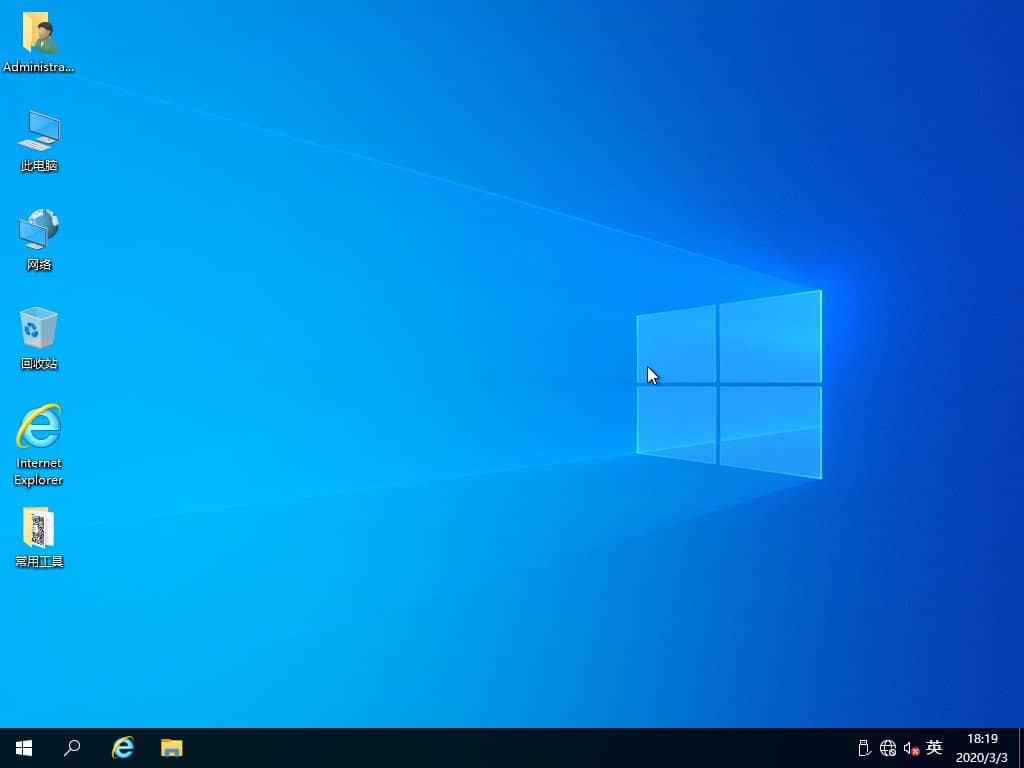1024x768 pixels.
Task: Switch input language using the 英 indicator
Action: pyautogui.click(x=934, y=747)
